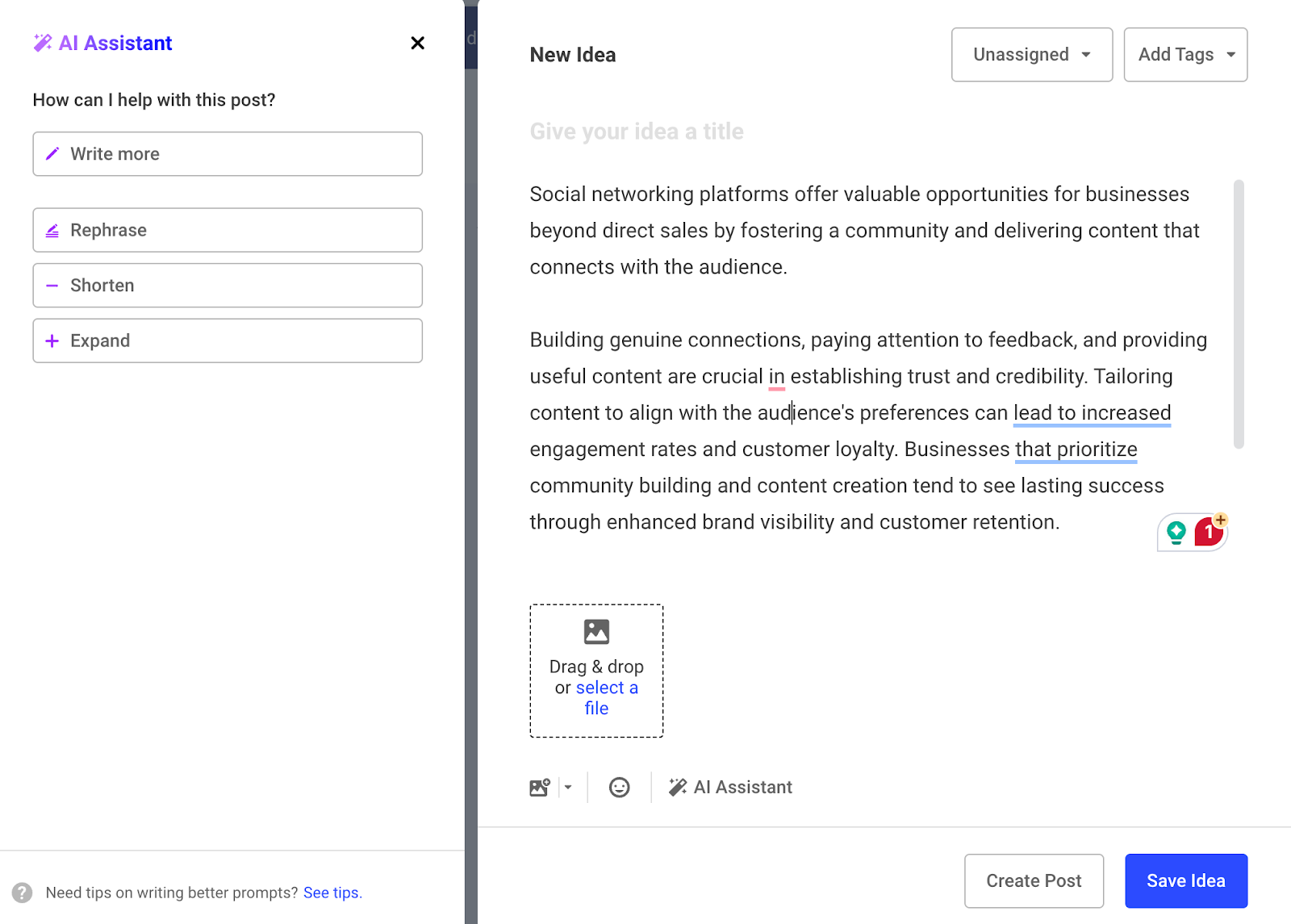Viewport: 1291px width, 924px height.
Task: Click the image icon in drop zone
Action: coord(596,631)
